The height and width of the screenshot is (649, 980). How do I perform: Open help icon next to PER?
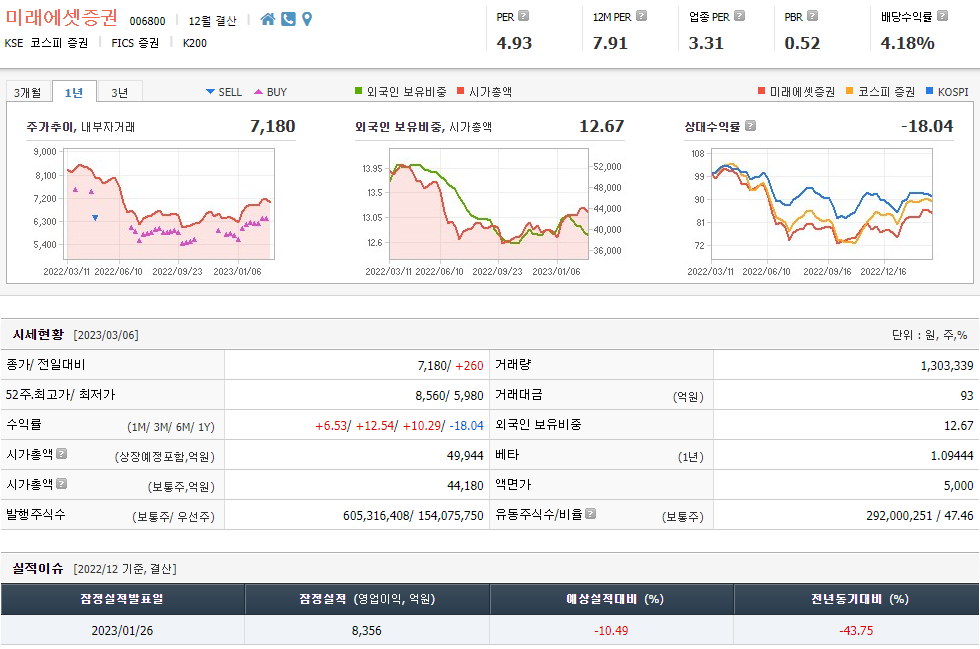(x=524, y=16)
